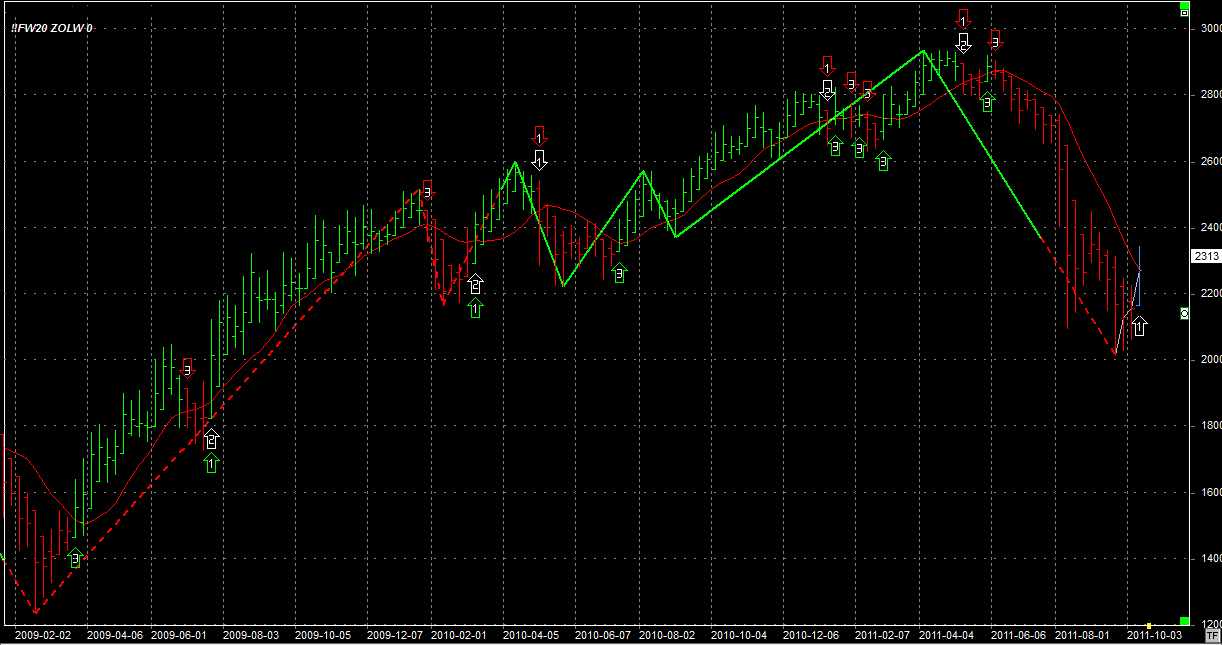
Task: Click the white up arrow 2 near 2009-08-03
Action: (211, 438)
